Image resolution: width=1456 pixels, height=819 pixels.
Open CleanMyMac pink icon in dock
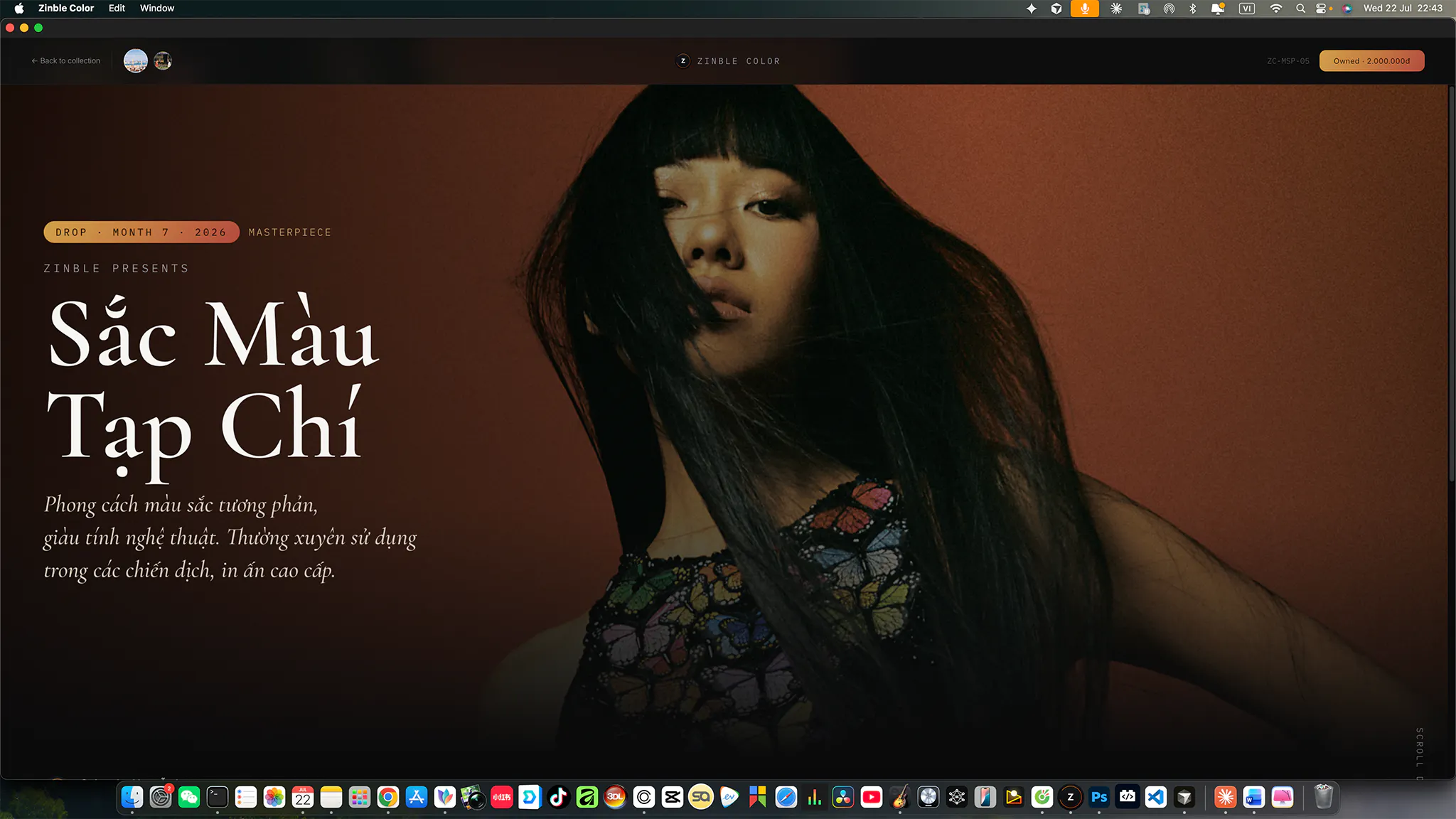click(1283, 798)
